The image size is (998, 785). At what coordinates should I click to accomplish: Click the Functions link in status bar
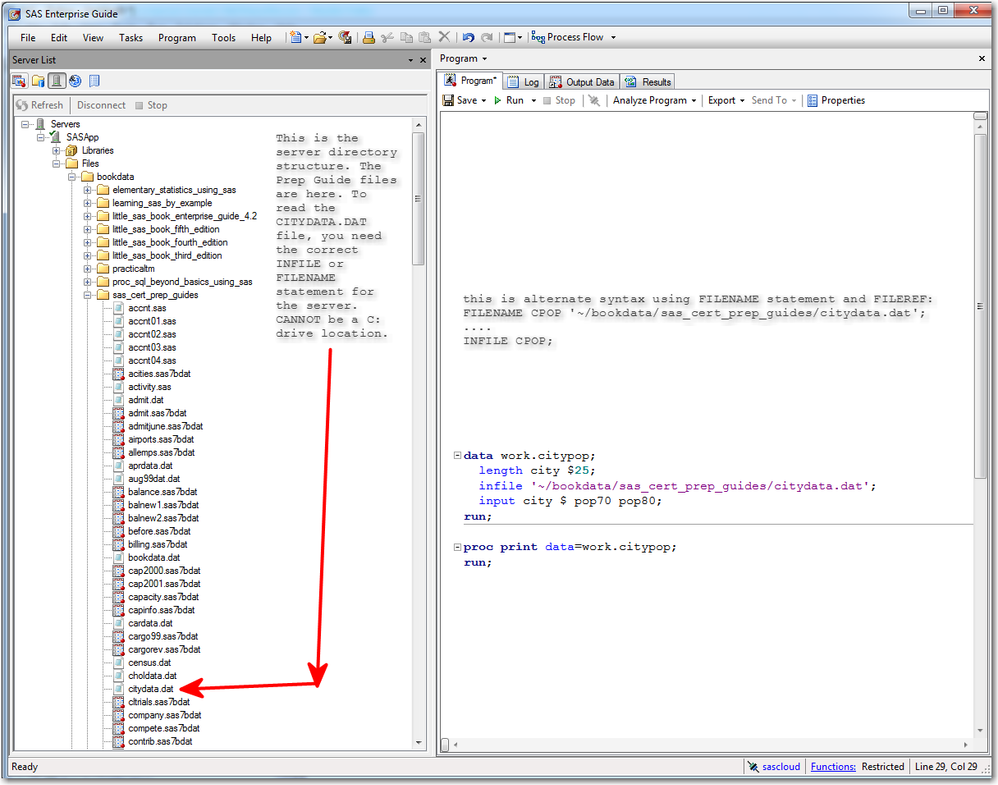coord(832,767)
